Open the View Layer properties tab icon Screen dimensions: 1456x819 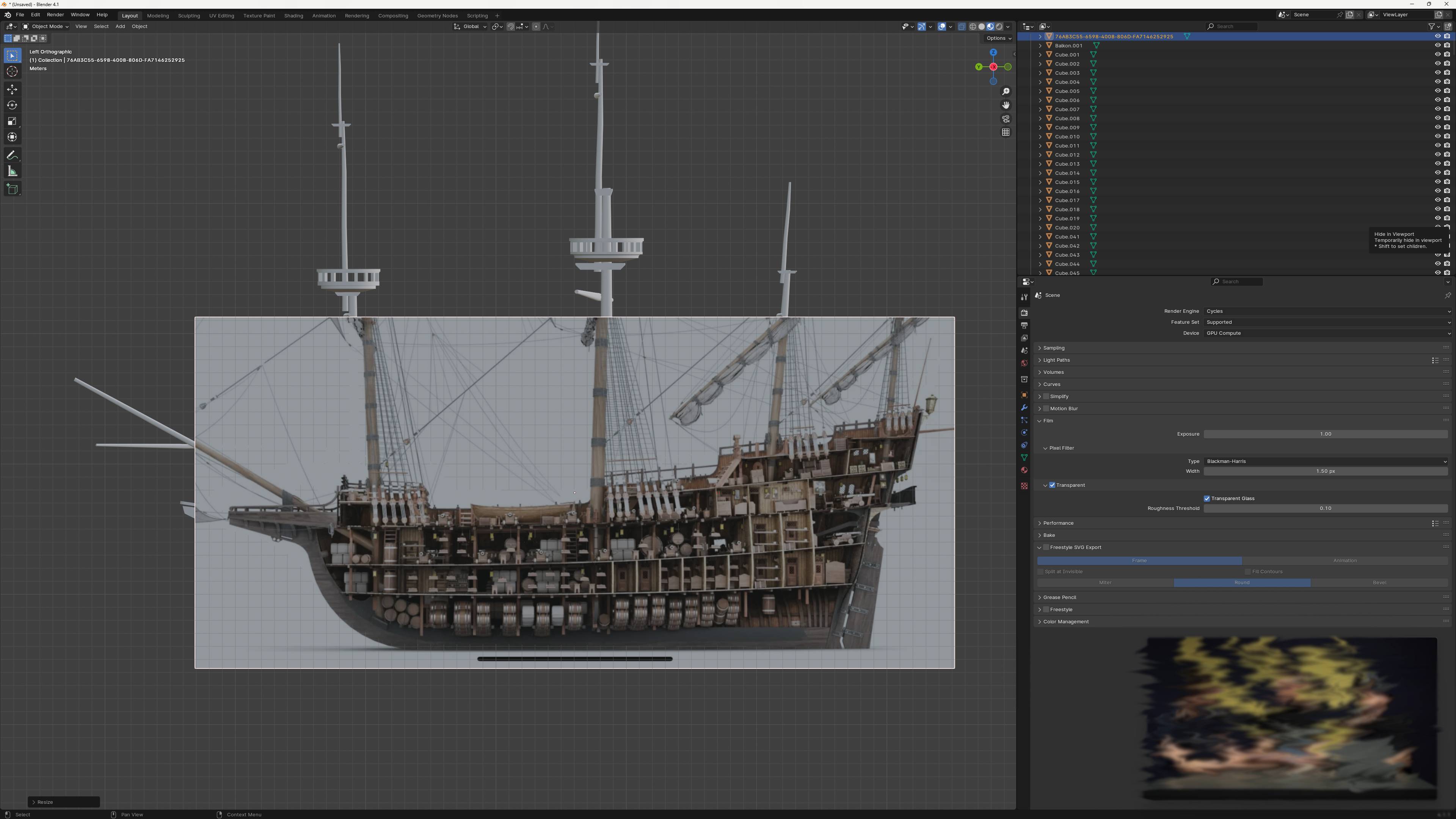[1024, 338]
